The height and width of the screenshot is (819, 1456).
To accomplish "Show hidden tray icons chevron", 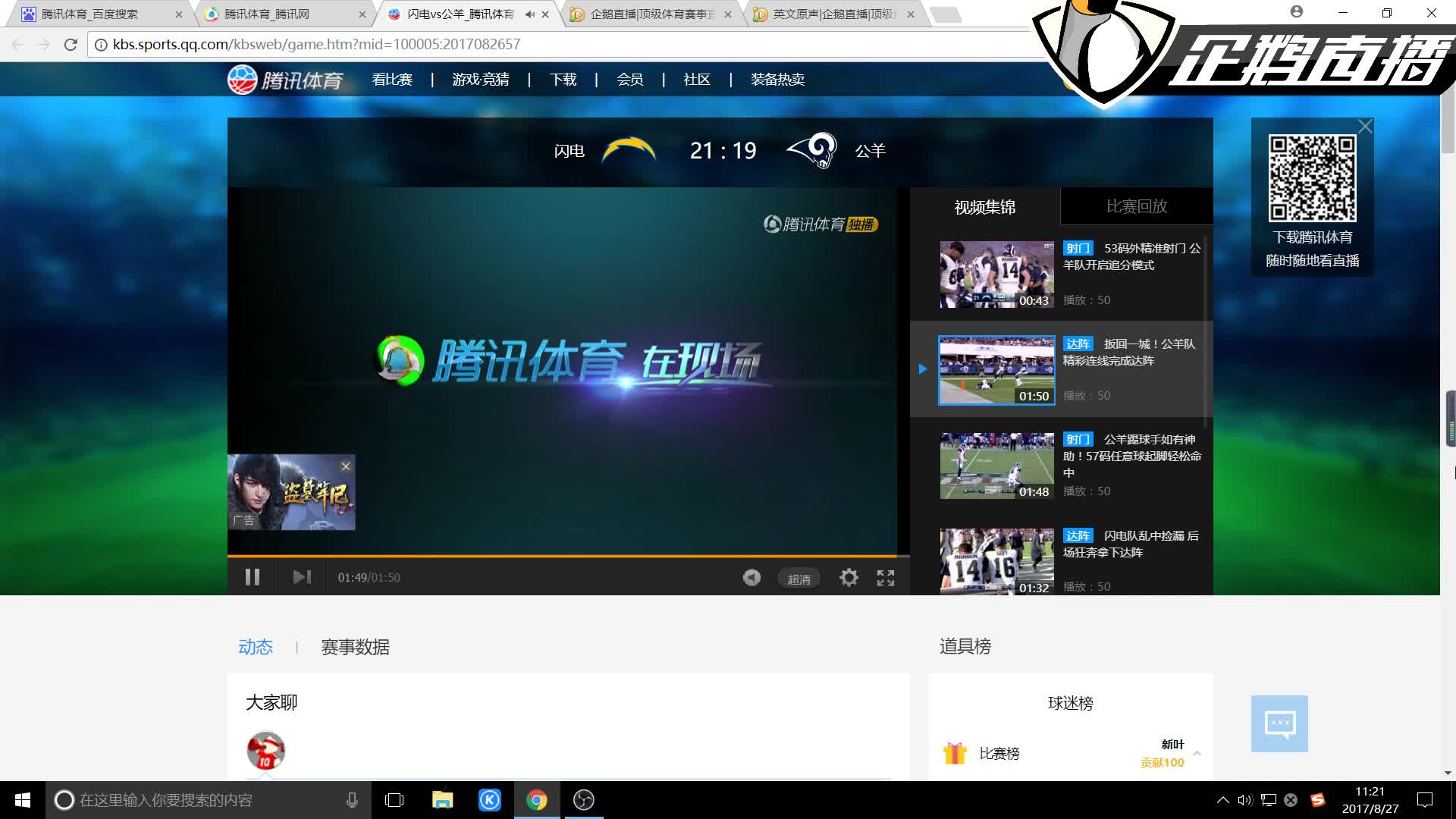I will (1222, 800).
